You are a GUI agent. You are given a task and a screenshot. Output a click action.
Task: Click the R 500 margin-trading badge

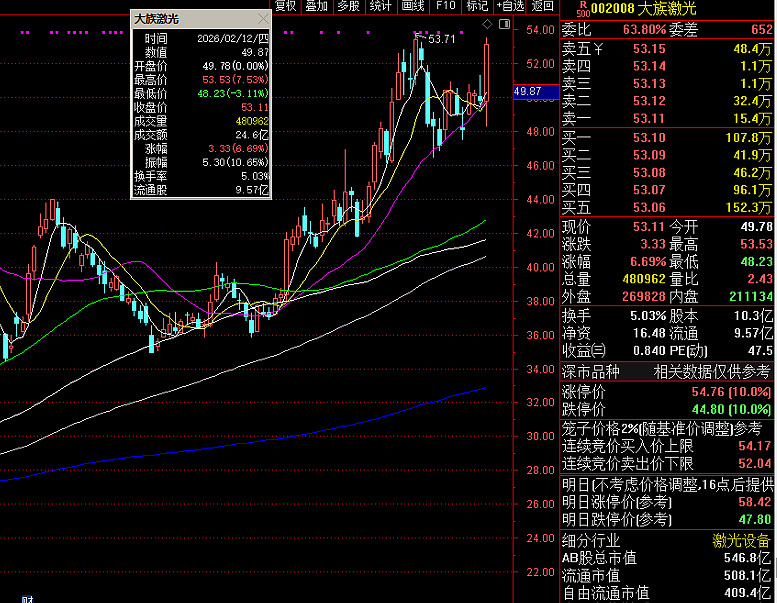coord(583,9)
